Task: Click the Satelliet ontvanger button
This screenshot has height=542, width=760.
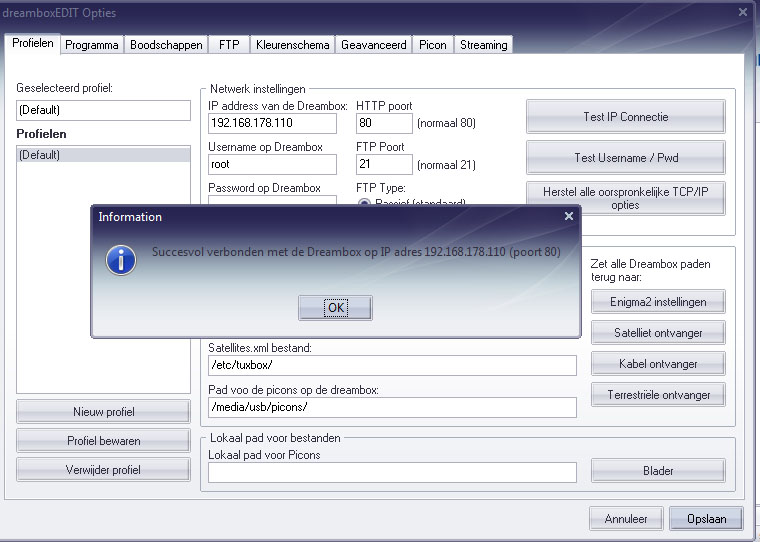Action: coord(658,333)
